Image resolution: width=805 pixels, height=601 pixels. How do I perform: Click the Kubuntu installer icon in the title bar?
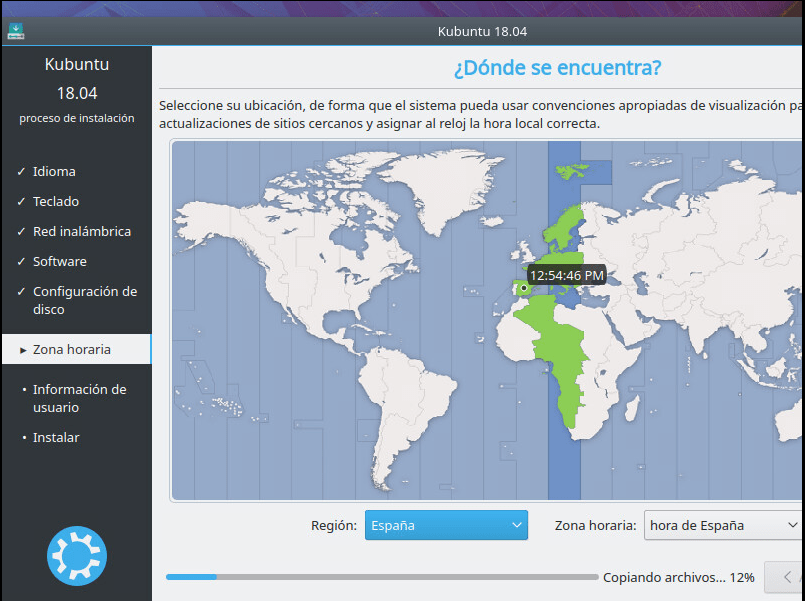(x=15, y=31)
